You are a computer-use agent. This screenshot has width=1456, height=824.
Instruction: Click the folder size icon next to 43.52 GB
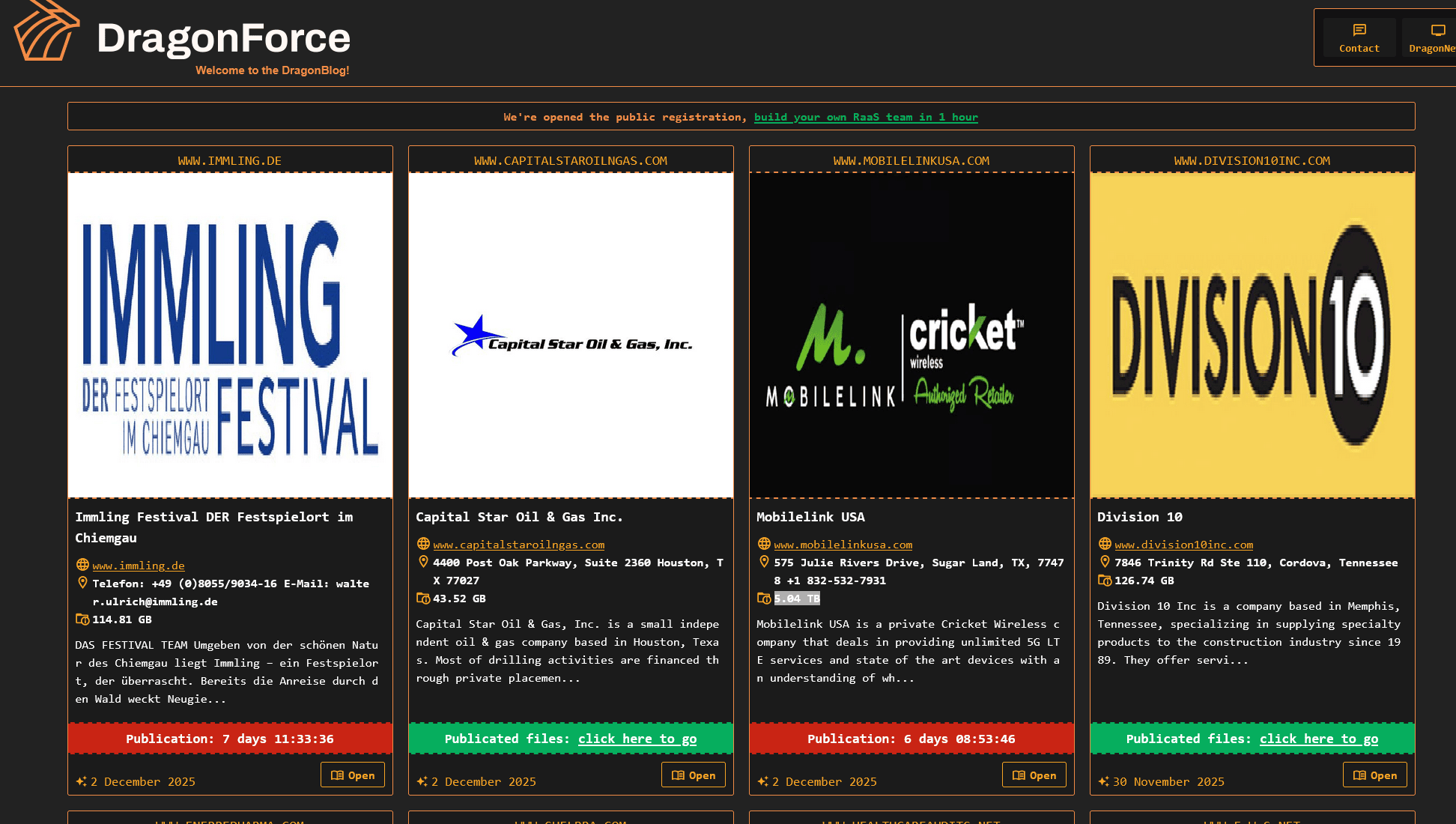coord(423,599)
